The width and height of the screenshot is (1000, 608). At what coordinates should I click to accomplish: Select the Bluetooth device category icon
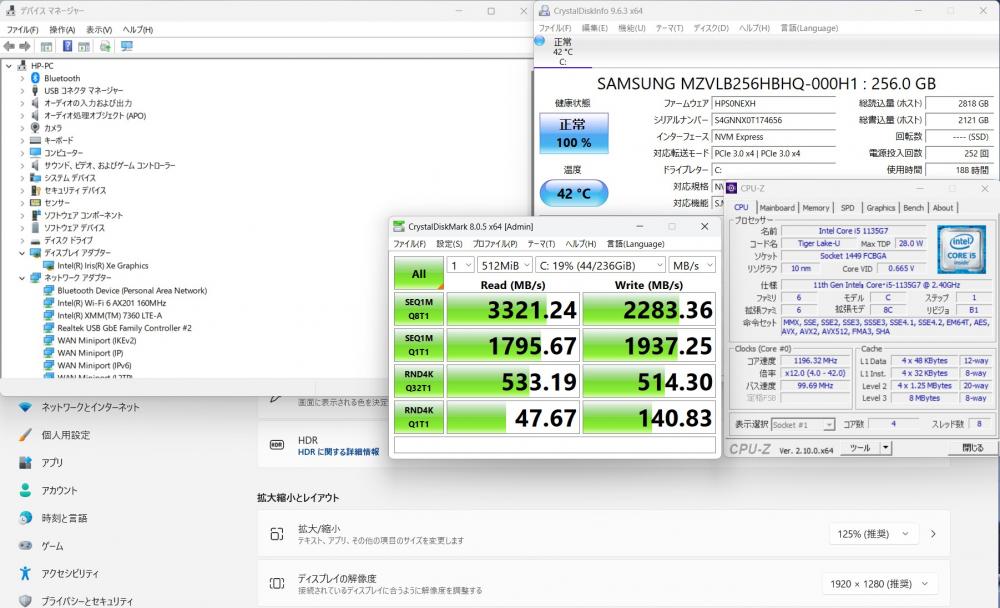pos(35,78)
